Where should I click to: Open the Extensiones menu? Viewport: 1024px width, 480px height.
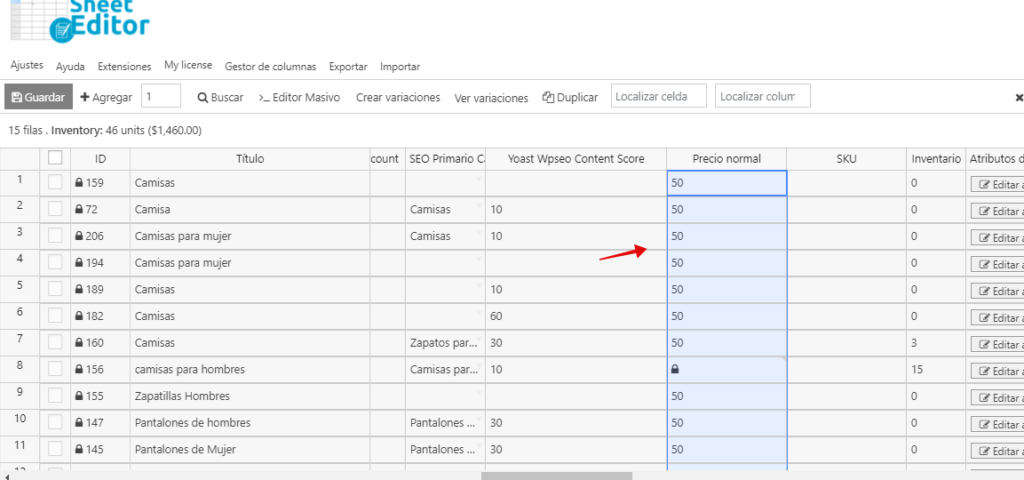[x=124, y=67]
